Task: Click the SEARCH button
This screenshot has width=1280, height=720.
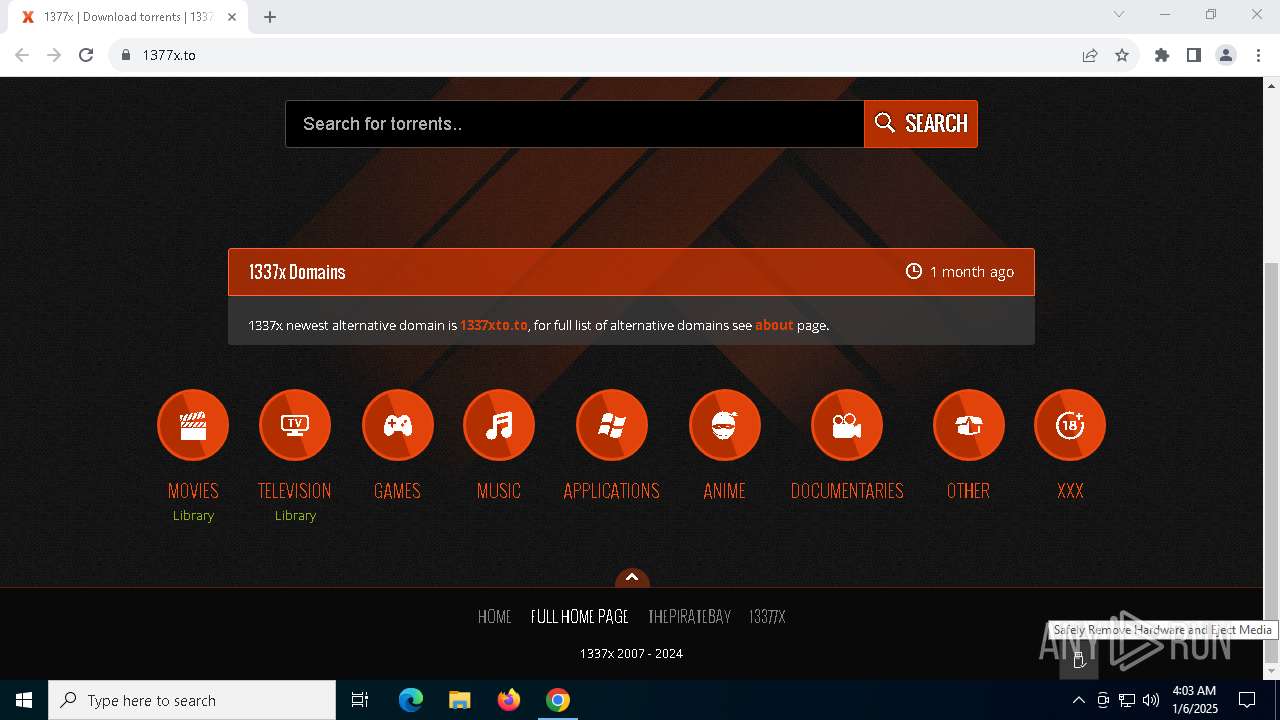Action: pos(921,124)
